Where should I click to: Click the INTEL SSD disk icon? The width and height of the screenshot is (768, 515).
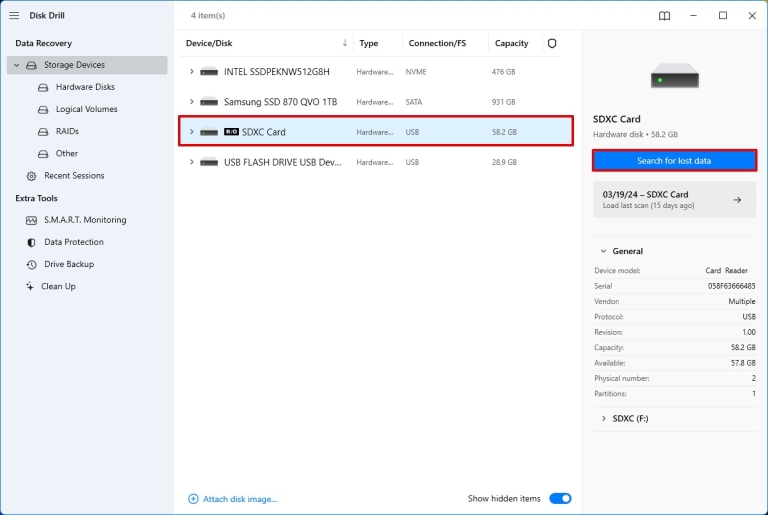pyautogui.click(x=209, y=72)
